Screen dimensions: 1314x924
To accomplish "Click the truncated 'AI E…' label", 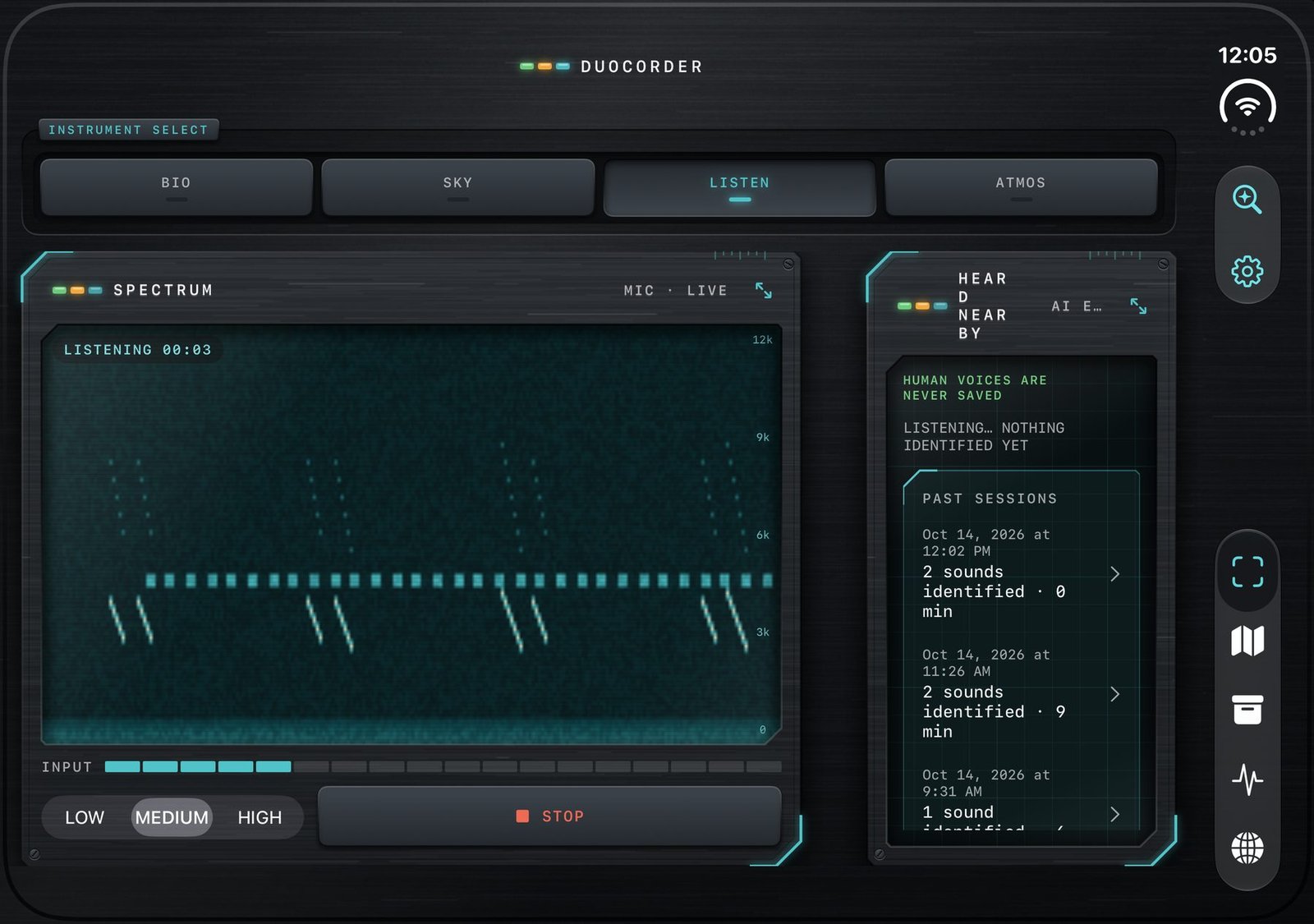I will click(x=1077, y=306).
